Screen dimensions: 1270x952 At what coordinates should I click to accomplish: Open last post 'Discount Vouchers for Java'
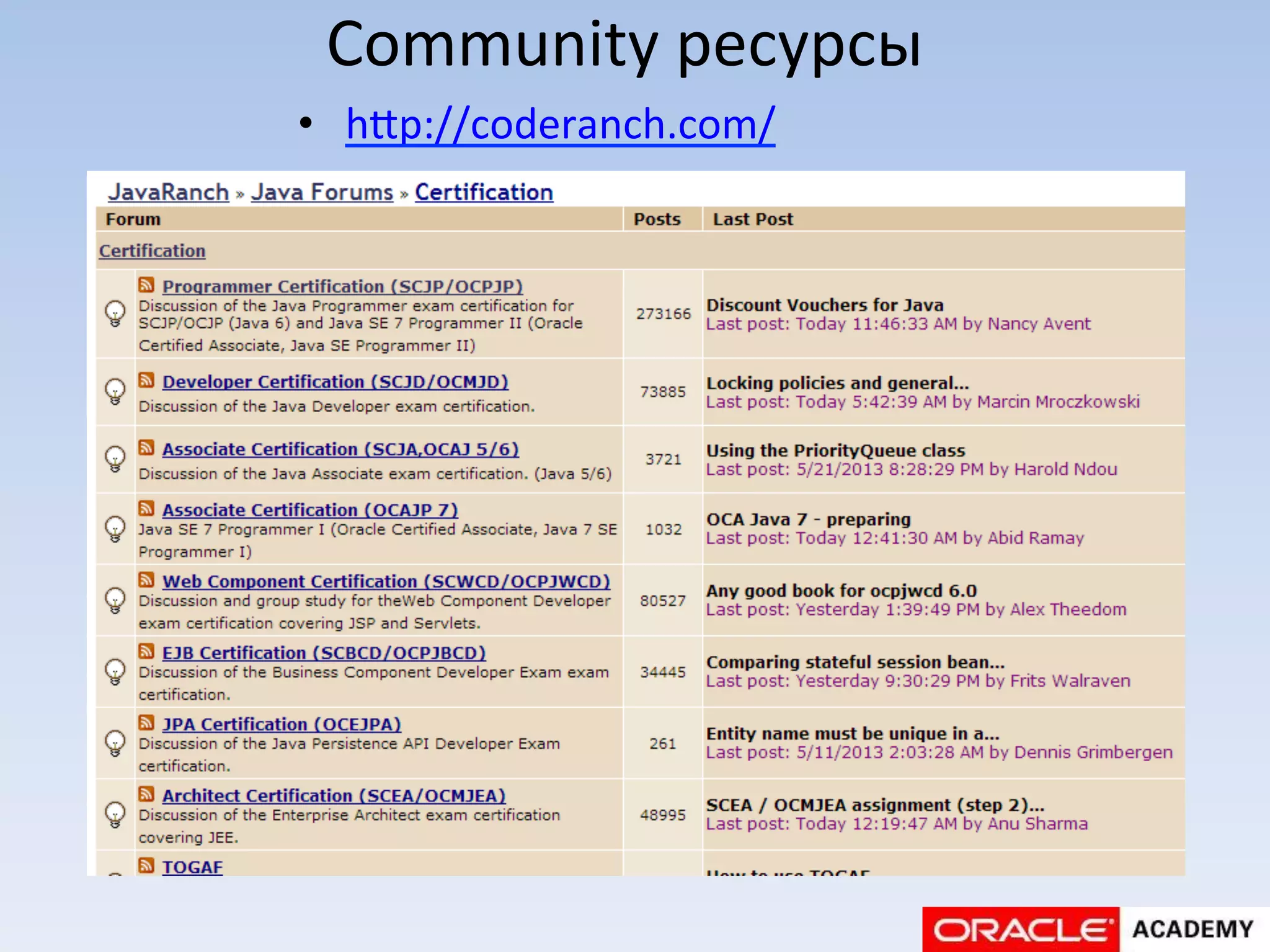825,305
